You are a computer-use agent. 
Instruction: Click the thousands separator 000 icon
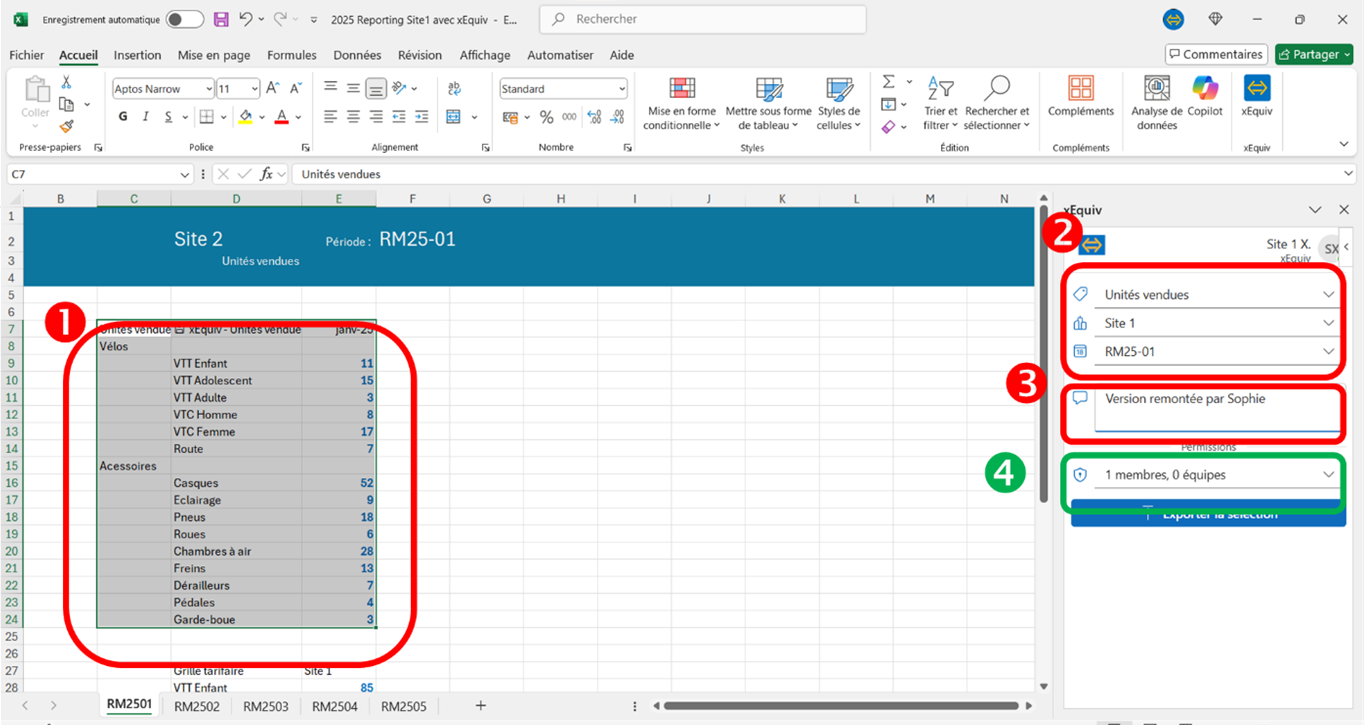click(x=569, y=117)
